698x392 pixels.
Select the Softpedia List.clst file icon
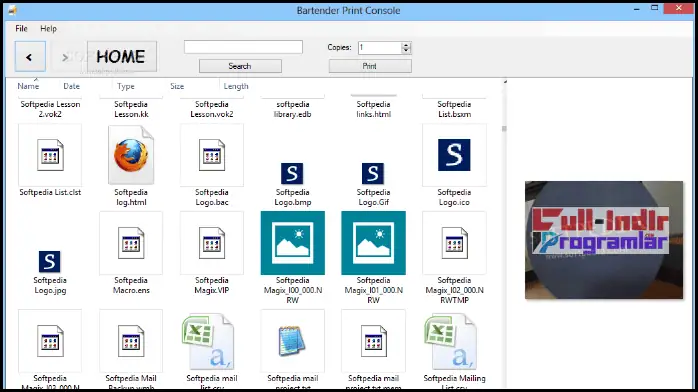click(x=50, y=155)
